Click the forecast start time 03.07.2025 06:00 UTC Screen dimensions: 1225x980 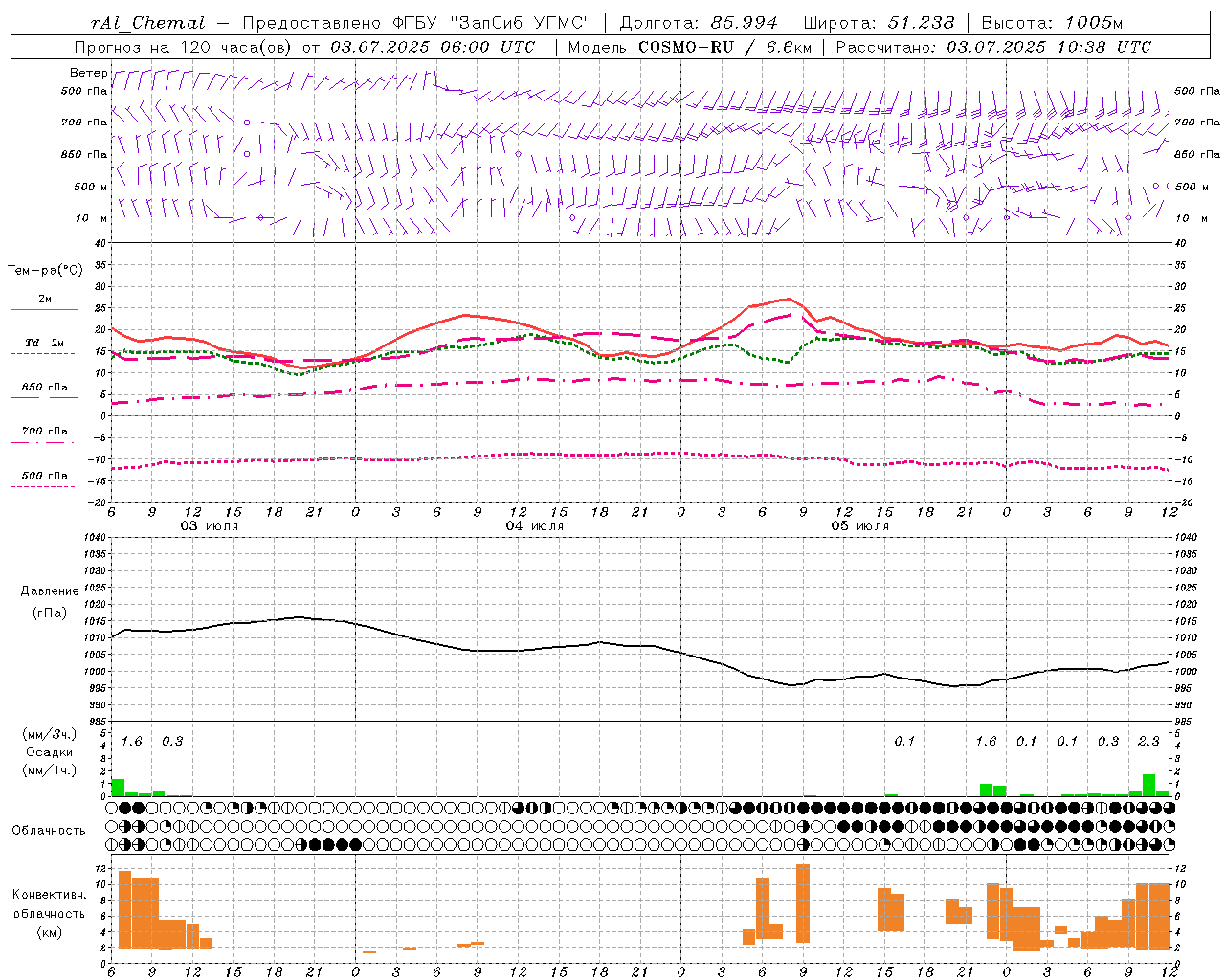pyautogui.click(x=433, y=47)
